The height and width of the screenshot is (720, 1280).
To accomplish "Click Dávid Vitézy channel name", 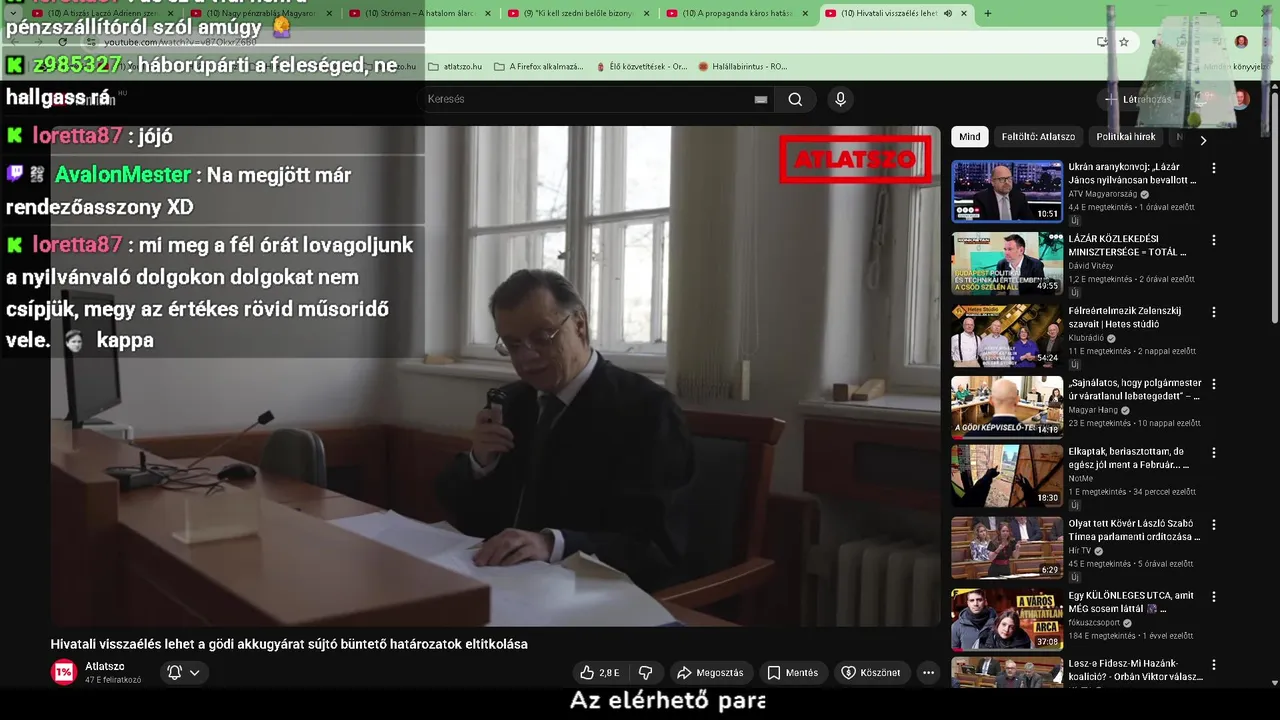I will pyautogui.click(x=1092, y=266).
